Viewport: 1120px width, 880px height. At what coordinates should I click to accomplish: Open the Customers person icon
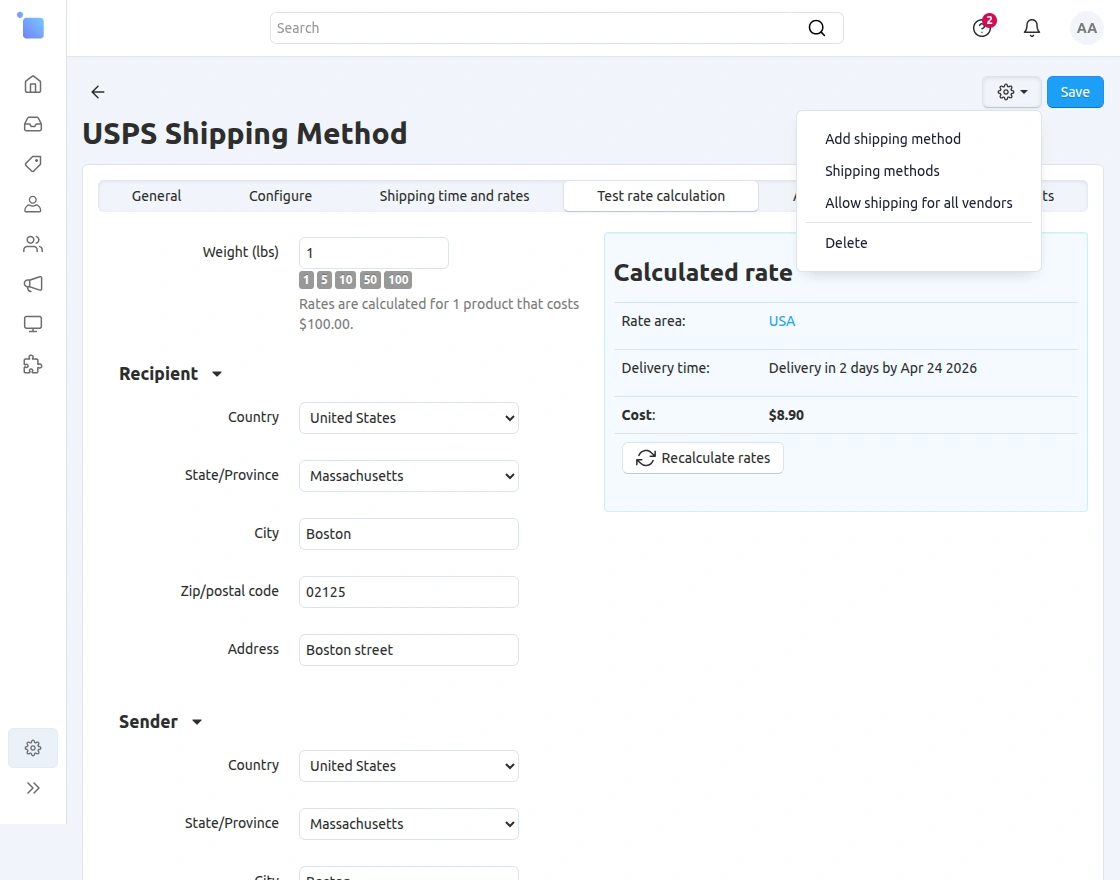[x=33, y=204]
